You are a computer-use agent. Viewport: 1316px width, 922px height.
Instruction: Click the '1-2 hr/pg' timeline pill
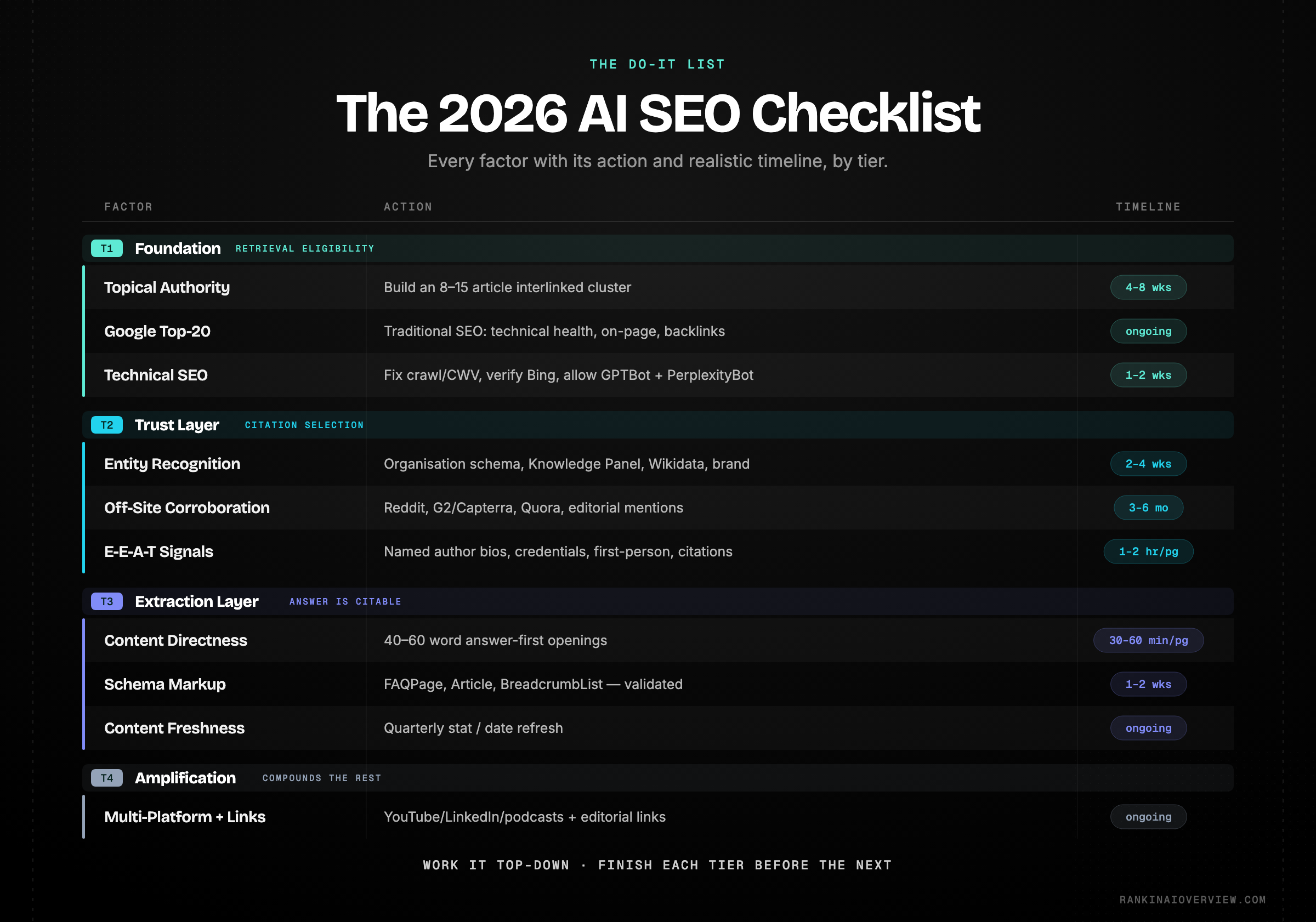point(1148,551)
